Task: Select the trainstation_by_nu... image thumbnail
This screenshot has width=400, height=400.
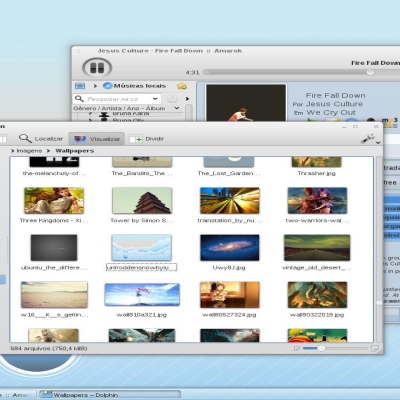Action: (x=230, y=200)
